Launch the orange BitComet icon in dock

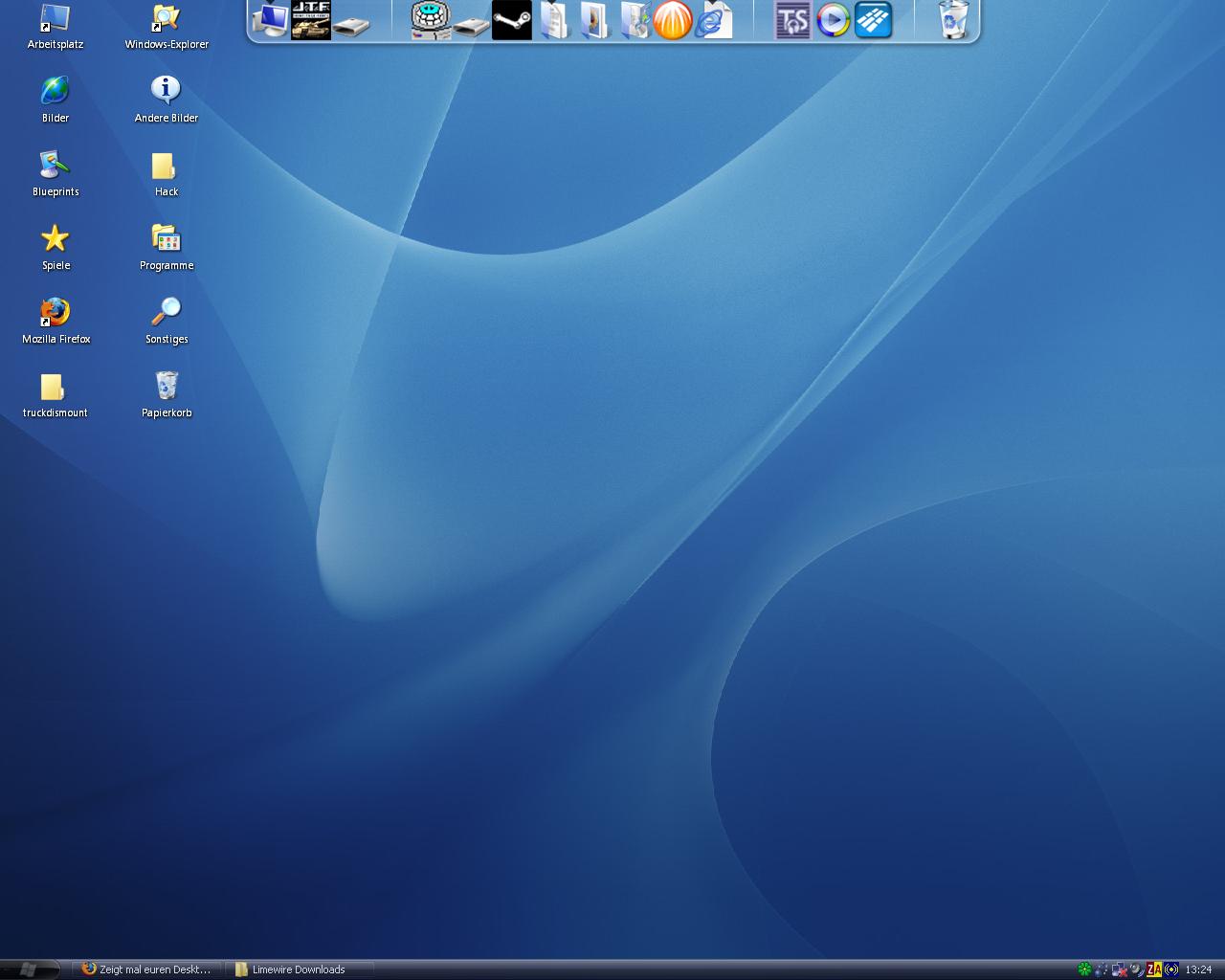tap(672, 20)
